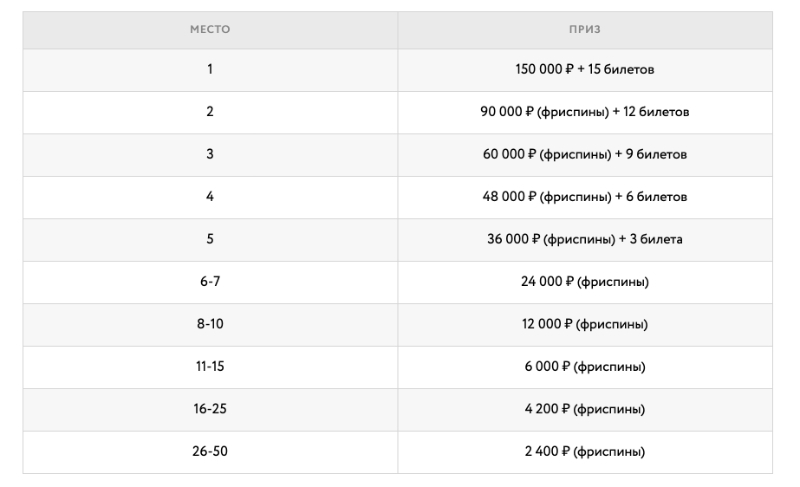800x487 pixels.
Task: Select the places 11-15 cell
Action: [210, 367]
